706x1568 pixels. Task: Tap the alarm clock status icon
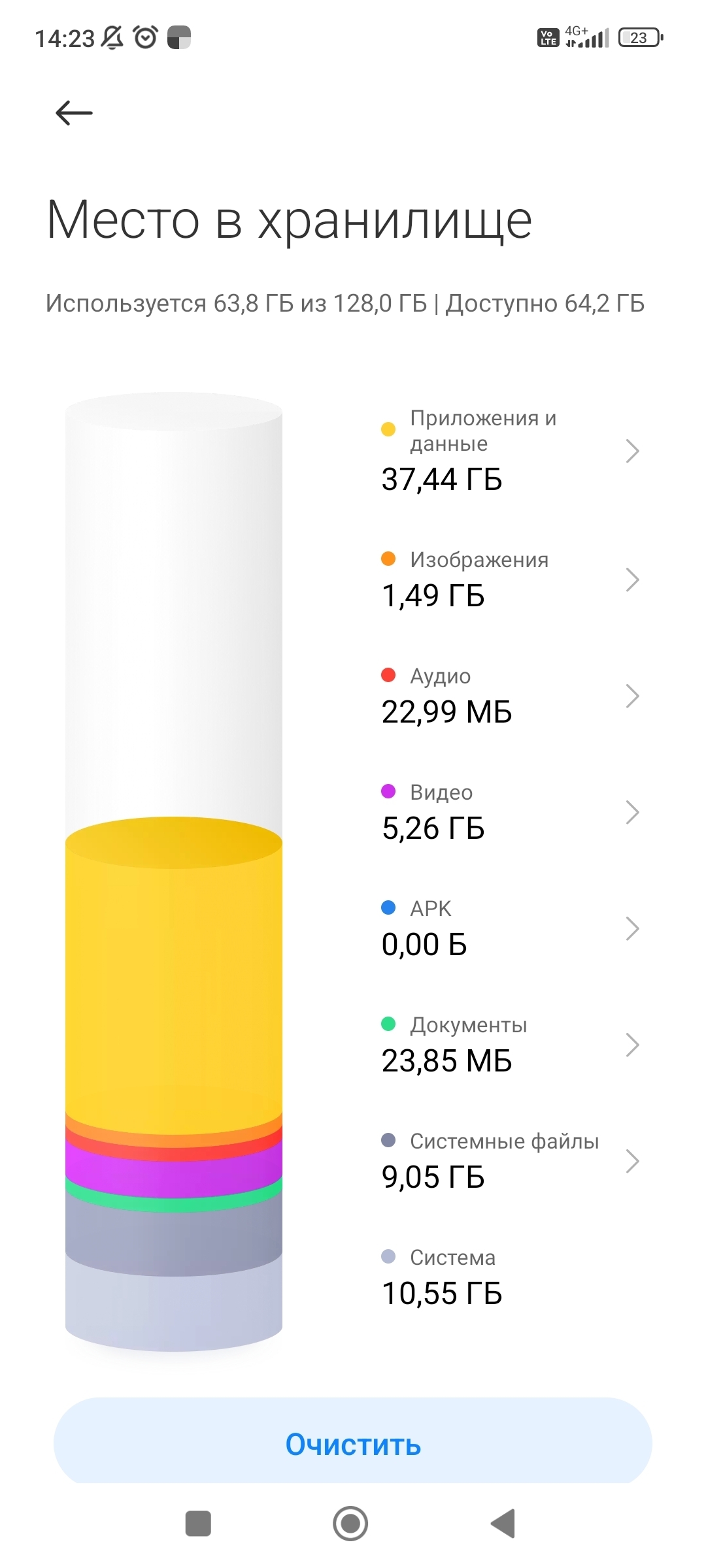coord(145,38)
